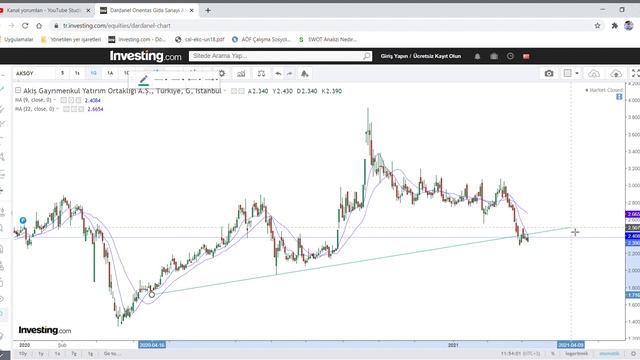The height and width of the screenshot is (360, 640).
Task: Enter fullscreen chart mode icon
Action: click(636, 73)
